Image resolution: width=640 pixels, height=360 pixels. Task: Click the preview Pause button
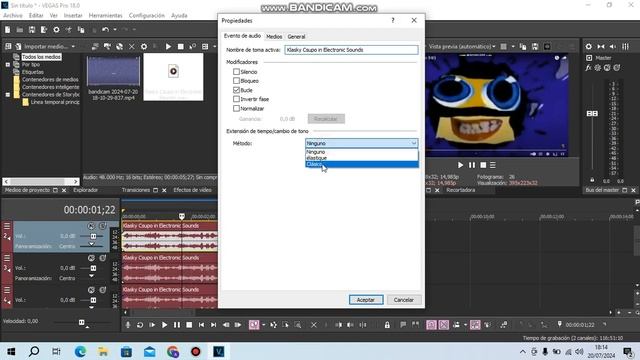[x=472, y=165]
